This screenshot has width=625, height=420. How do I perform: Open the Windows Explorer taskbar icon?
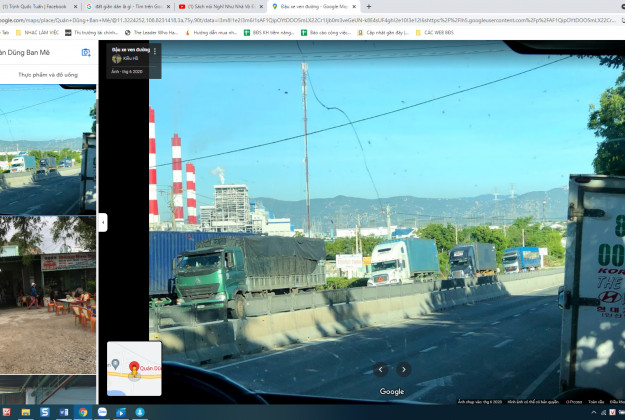coord(26,412)
